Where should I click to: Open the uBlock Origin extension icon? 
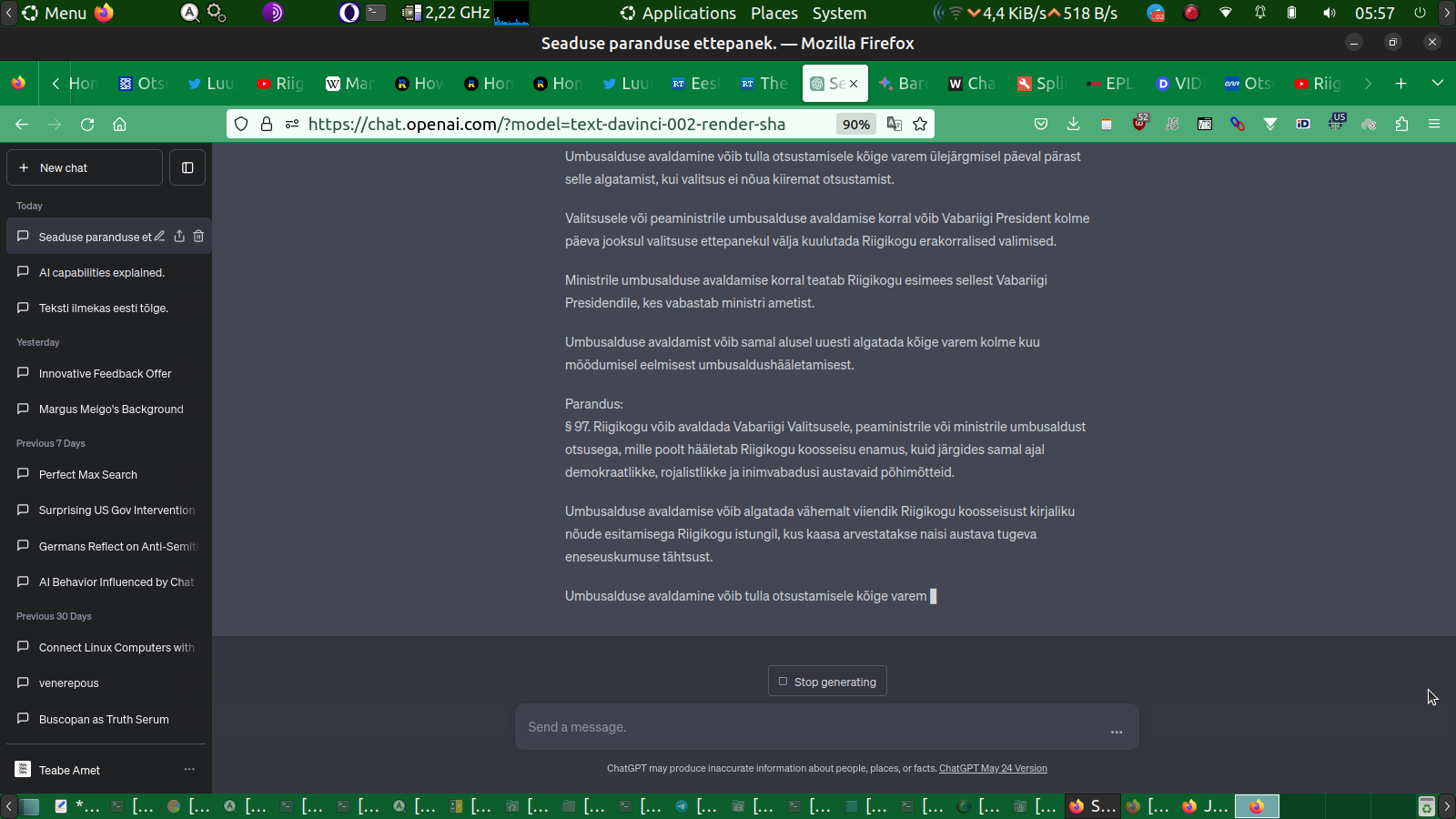tap(1139, 124)
